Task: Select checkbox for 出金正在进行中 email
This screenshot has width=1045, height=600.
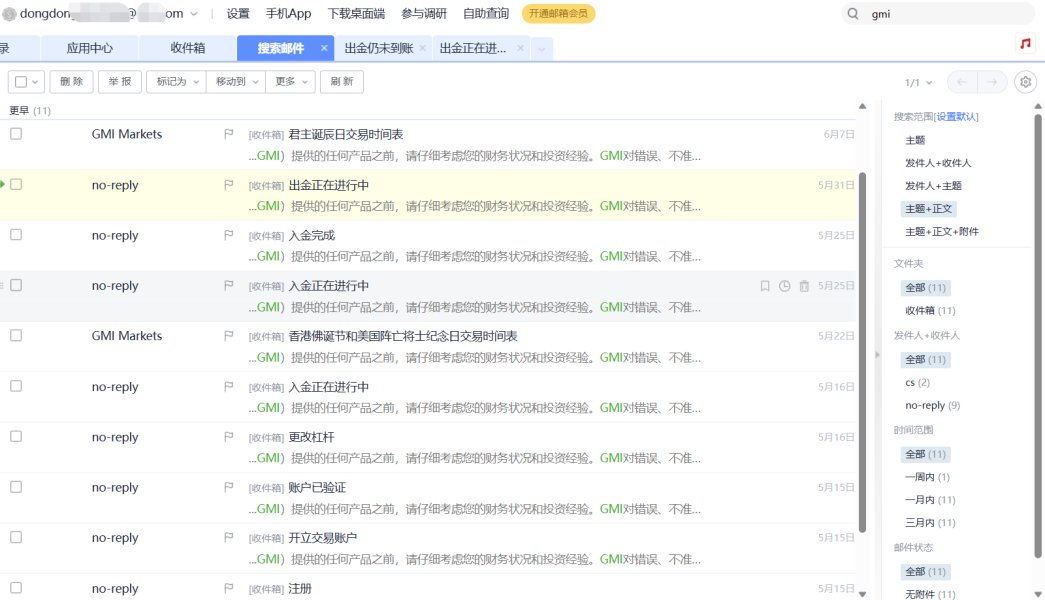Action: tap(16, 184)
